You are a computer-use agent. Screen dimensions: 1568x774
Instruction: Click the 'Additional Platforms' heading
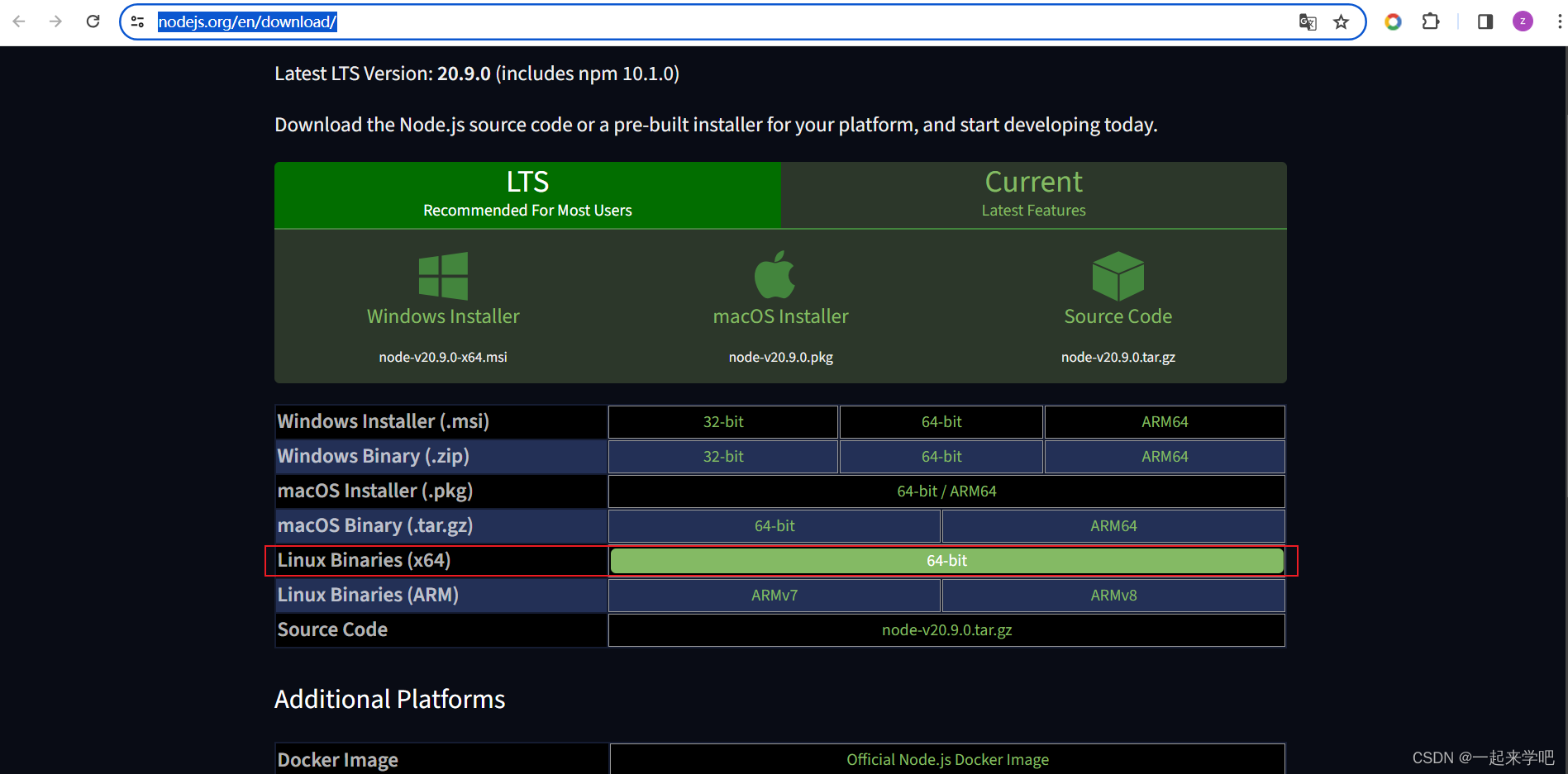click(x=390, y=700)
